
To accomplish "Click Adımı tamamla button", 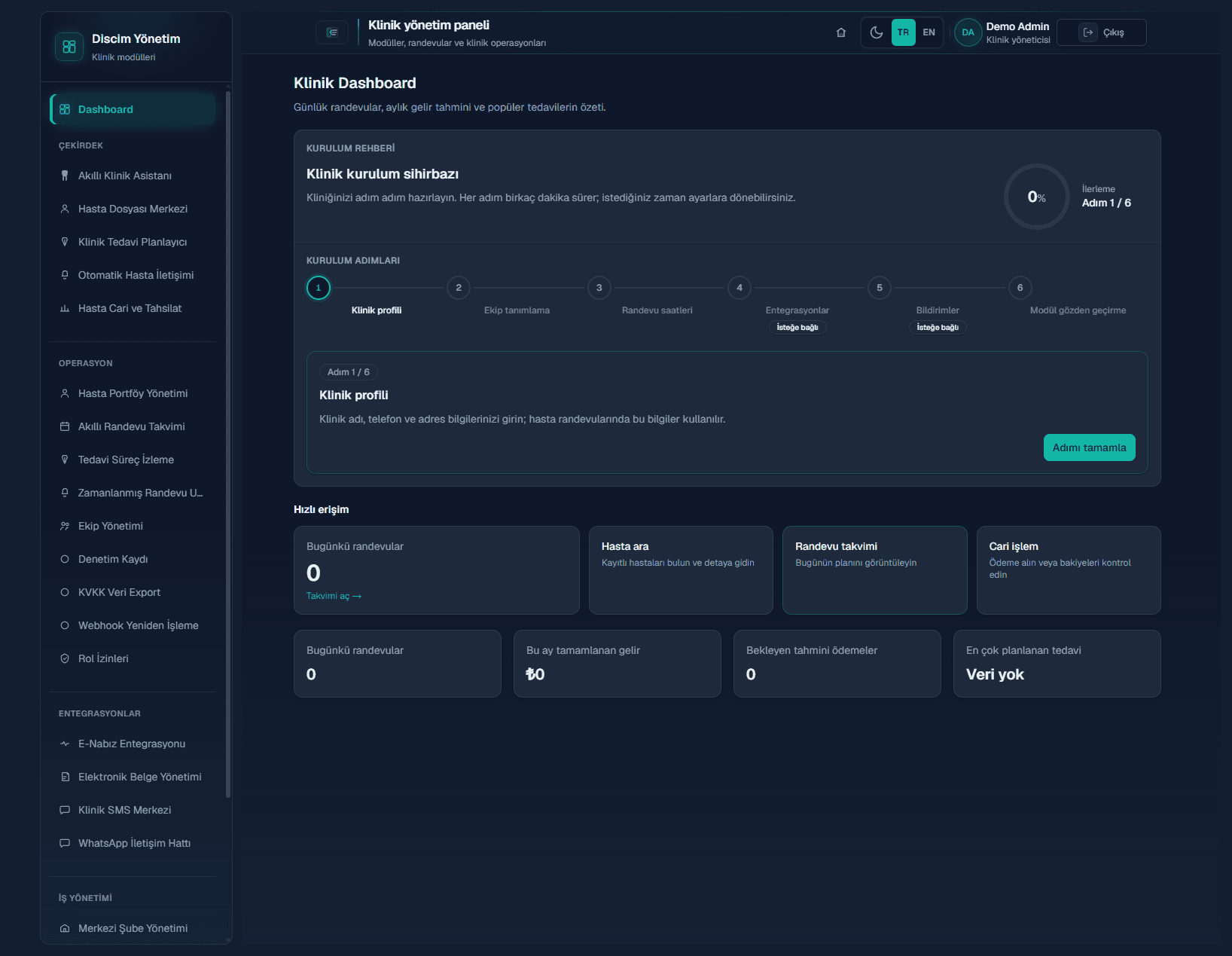I will (x=1089, y=447).
